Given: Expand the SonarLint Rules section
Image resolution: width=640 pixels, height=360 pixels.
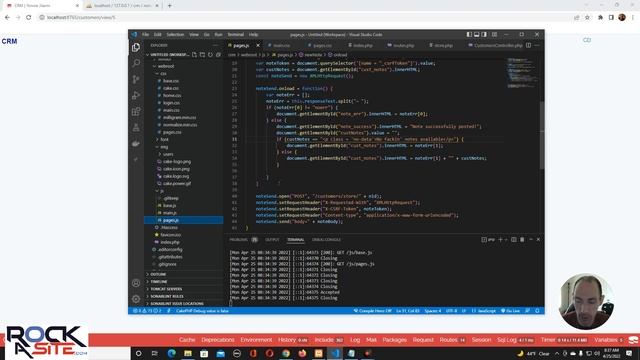Looking at the screenshot, I should 167,296.
